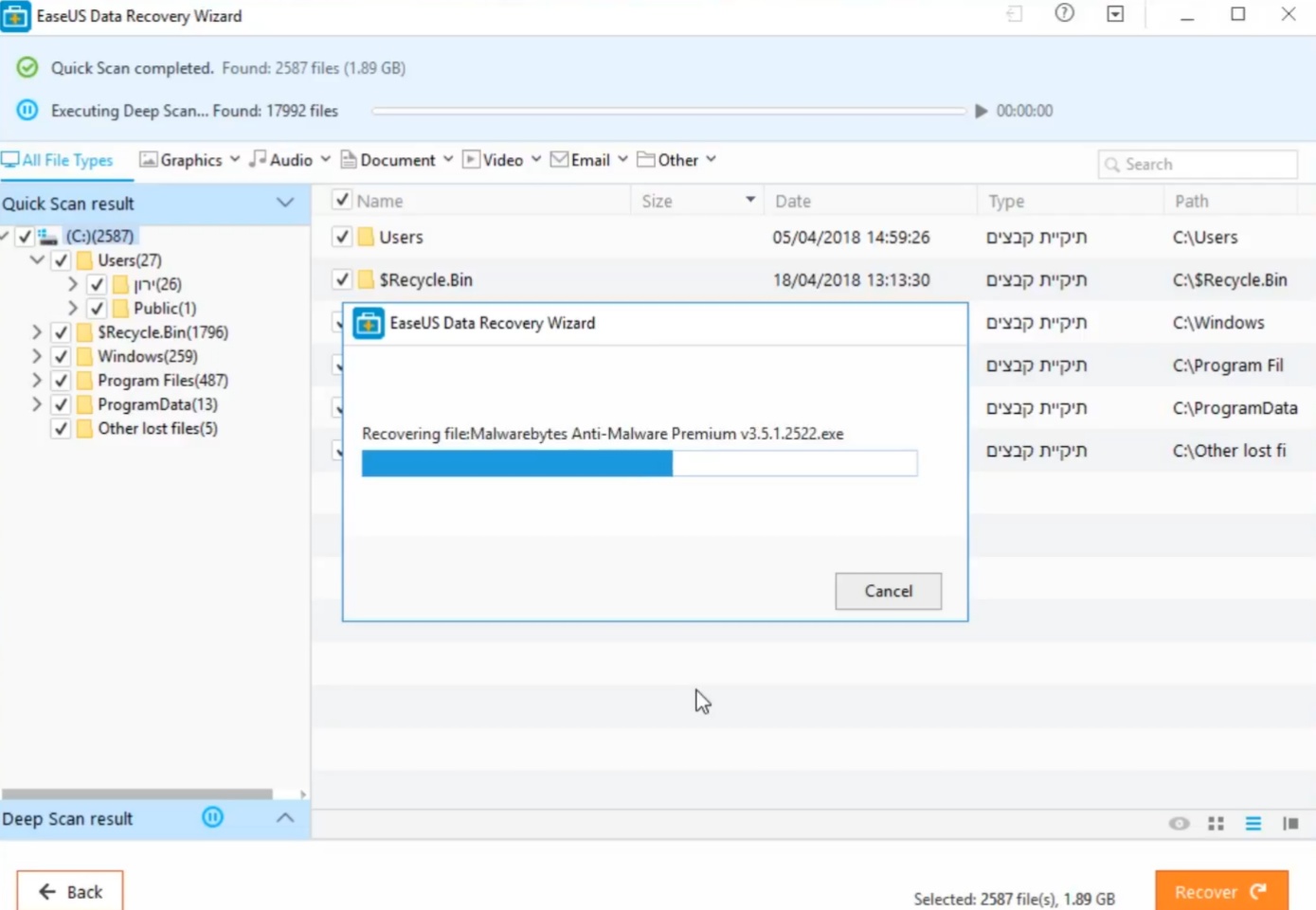Viewport: 1316px width, 910px height.
Task: Click the ProgramData(13) folder icon
Action: tap(84, 404)
